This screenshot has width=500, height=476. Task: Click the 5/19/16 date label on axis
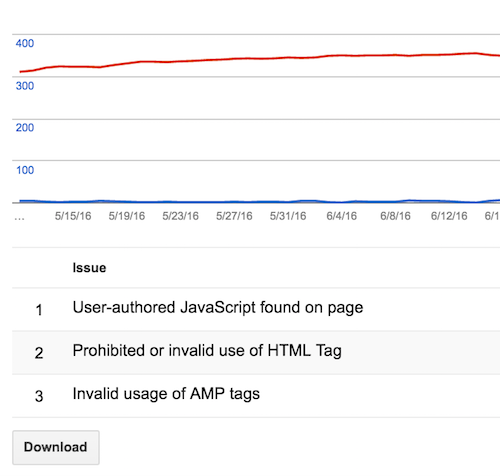pos(127,216)
